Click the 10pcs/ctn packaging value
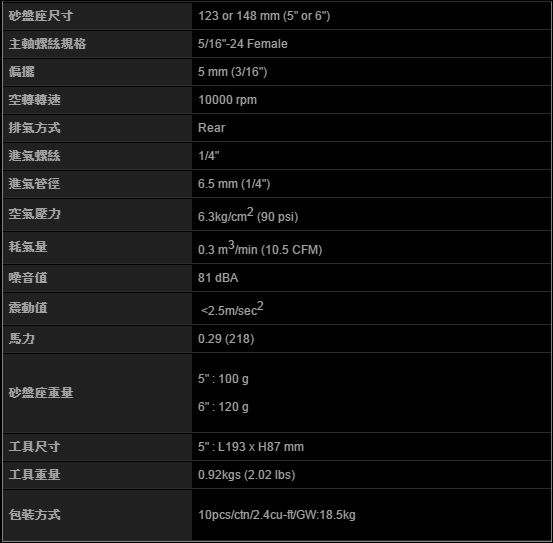Viewport: 553px width, 543px height. [x=277, y=515]
